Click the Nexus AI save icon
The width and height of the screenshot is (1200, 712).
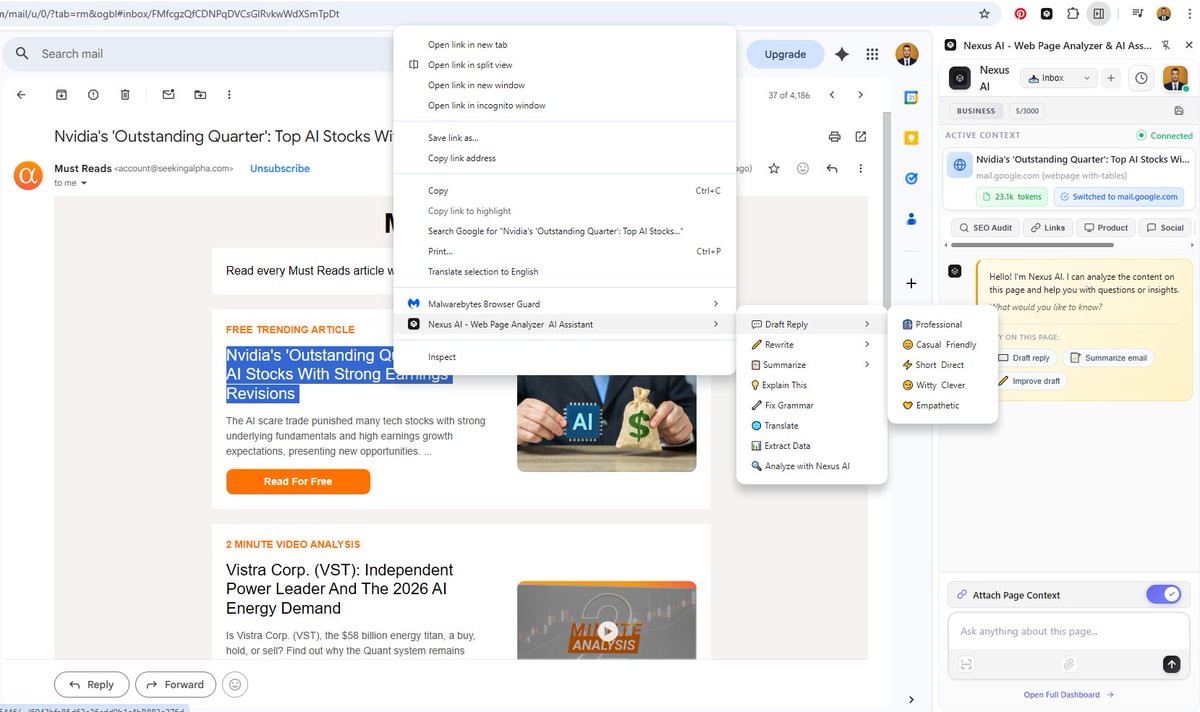[x=1179, y=111]
